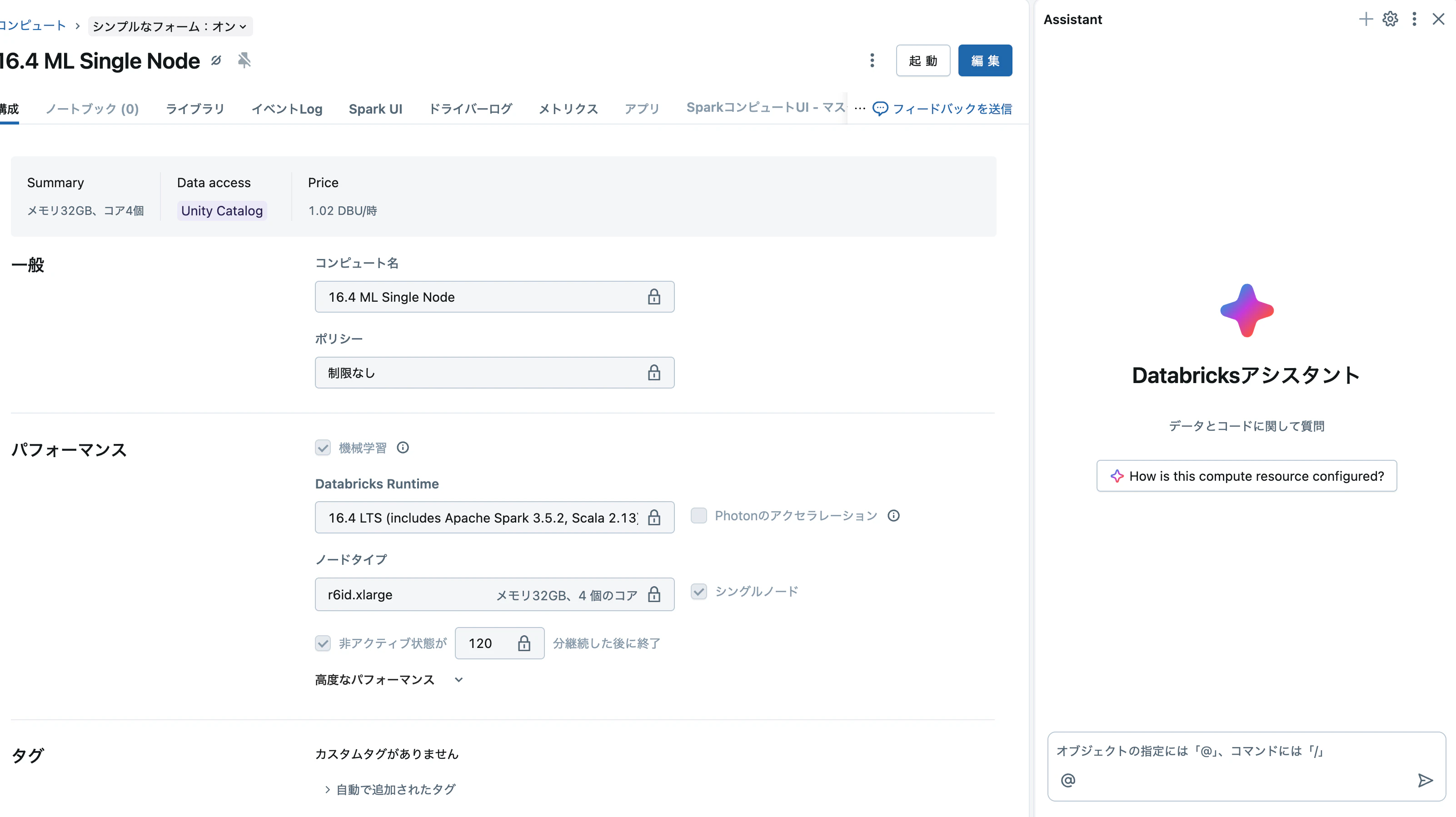Screen dimensions: 1456x817
Task: Click the '16.4 ML Single Node' page title
Action: pos(100,60)
